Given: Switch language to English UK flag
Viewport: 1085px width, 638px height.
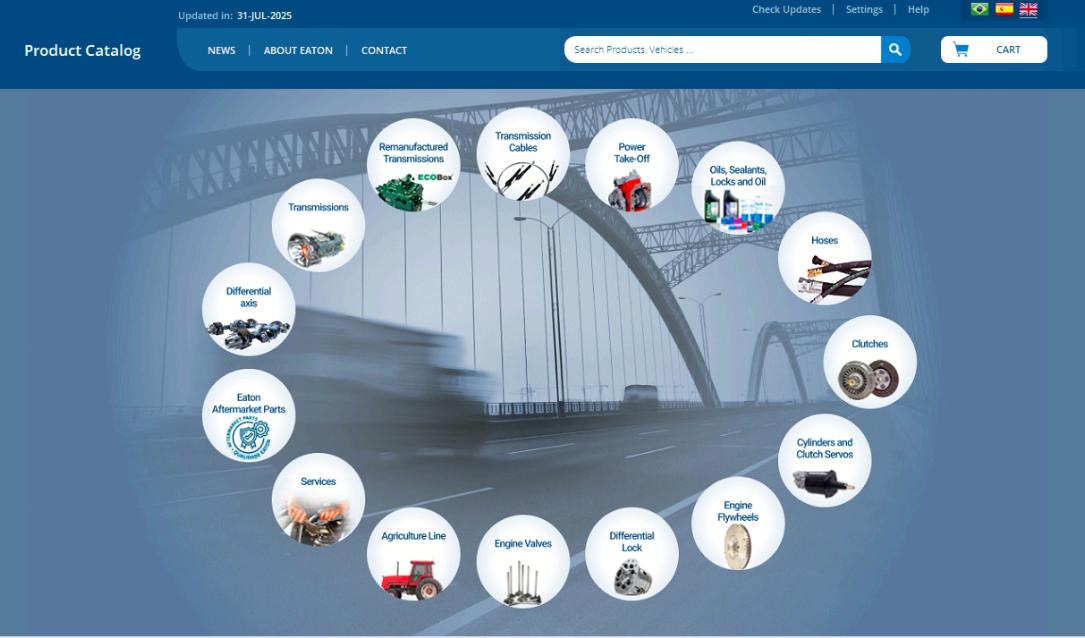Looking at the screenshot, I should (1028, 10).
